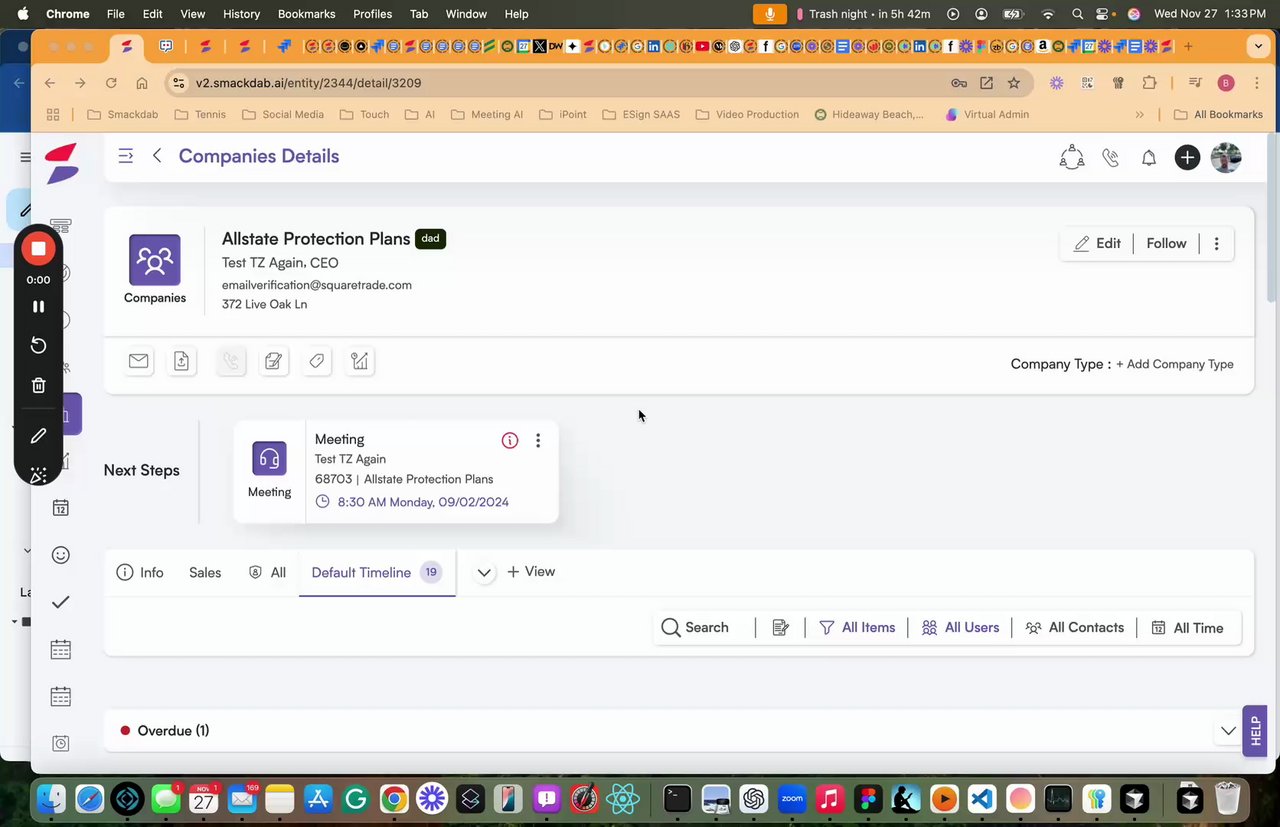Viewport: 1280px width, 827px height.
Task: Switch to the Info tab
Action: click(140, 572)
